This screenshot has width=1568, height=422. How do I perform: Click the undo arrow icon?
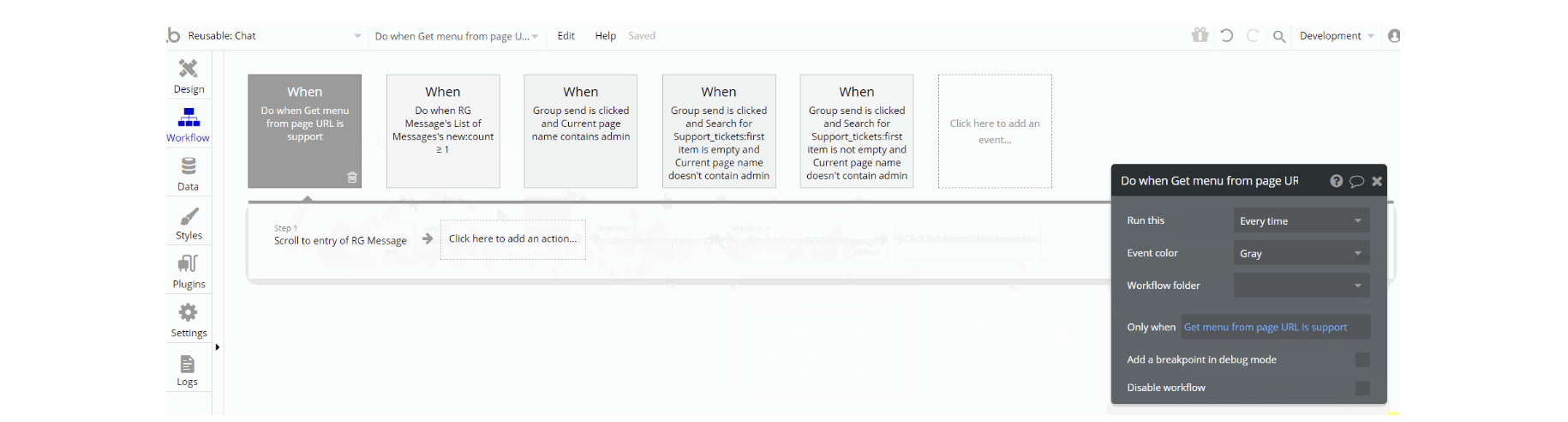[x=1227, y=35]
